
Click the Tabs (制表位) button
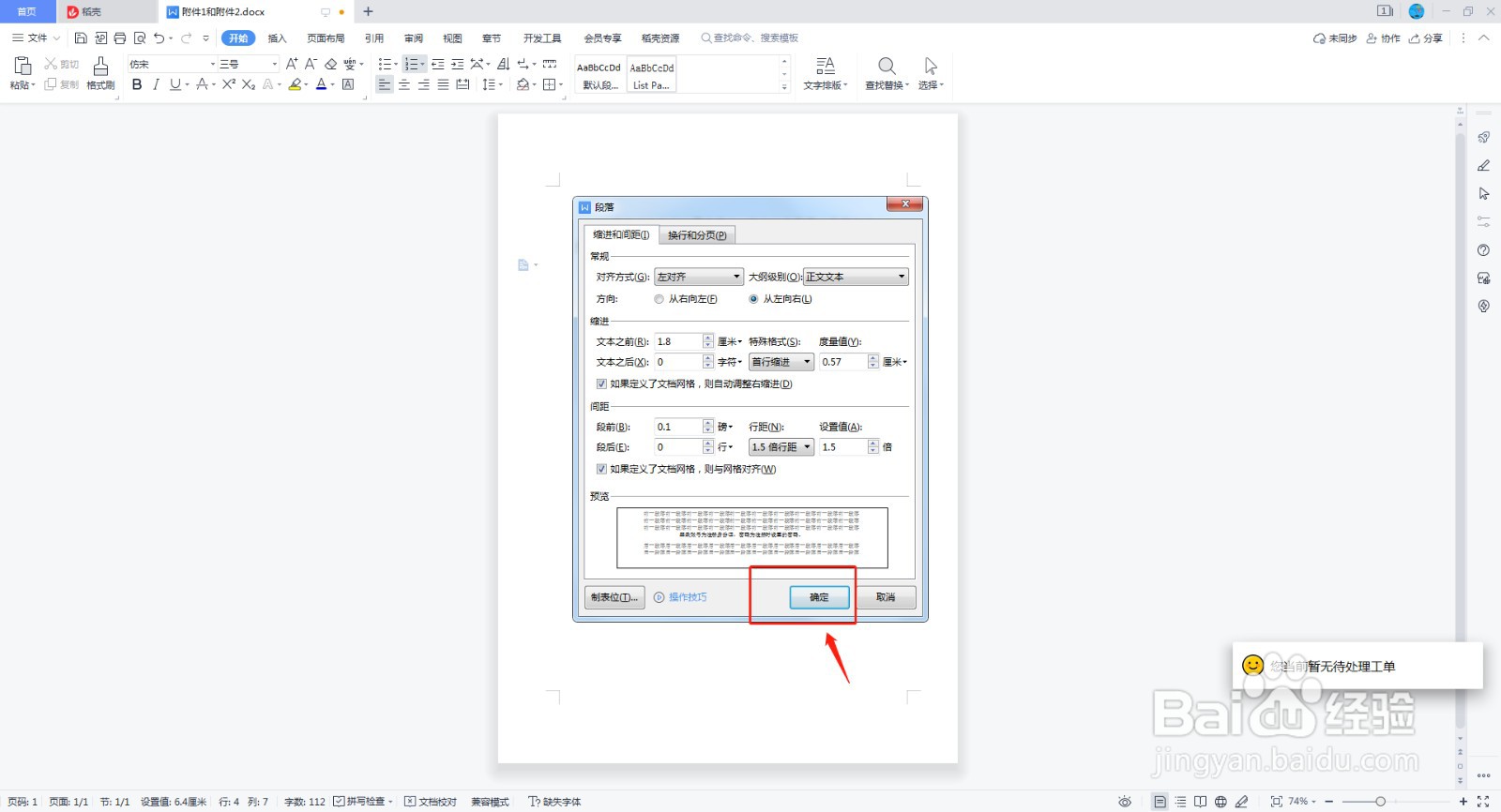tap(614, 597)
